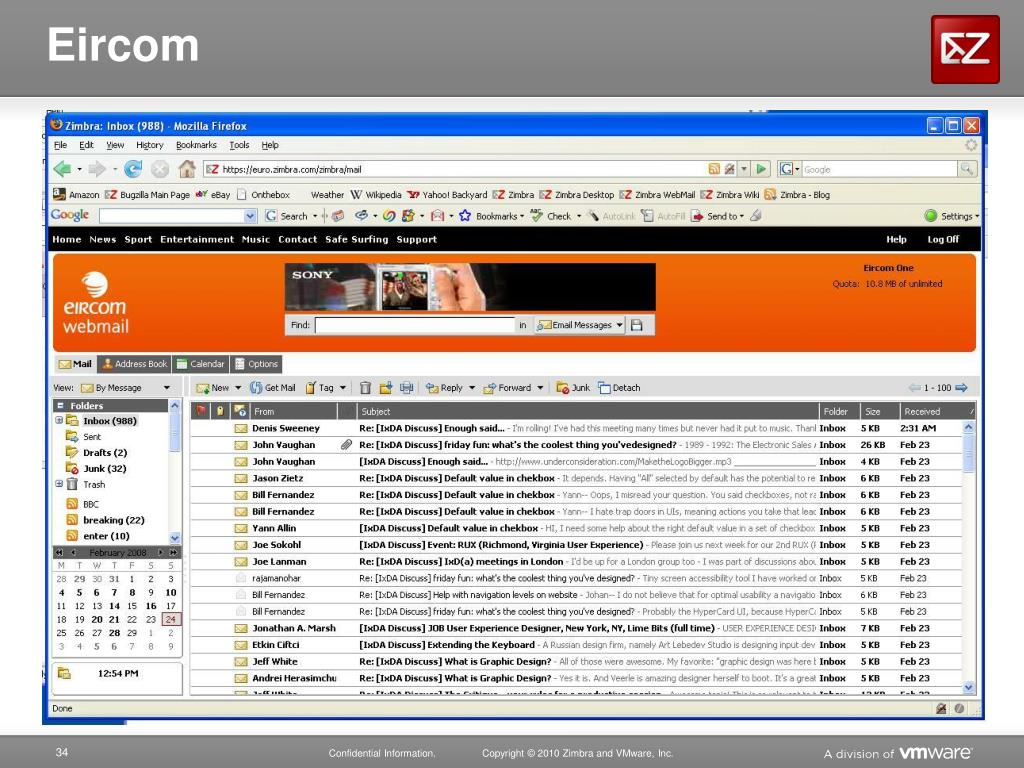Open the Tag dropdown menu
1024x768 pixels.
[x=342, y=388]
